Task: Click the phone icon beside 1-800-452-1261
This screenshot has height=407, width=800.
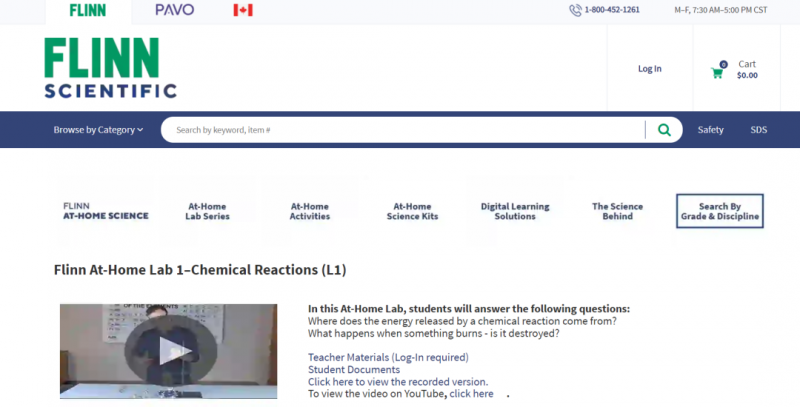Action: click(x=575, y=10)
